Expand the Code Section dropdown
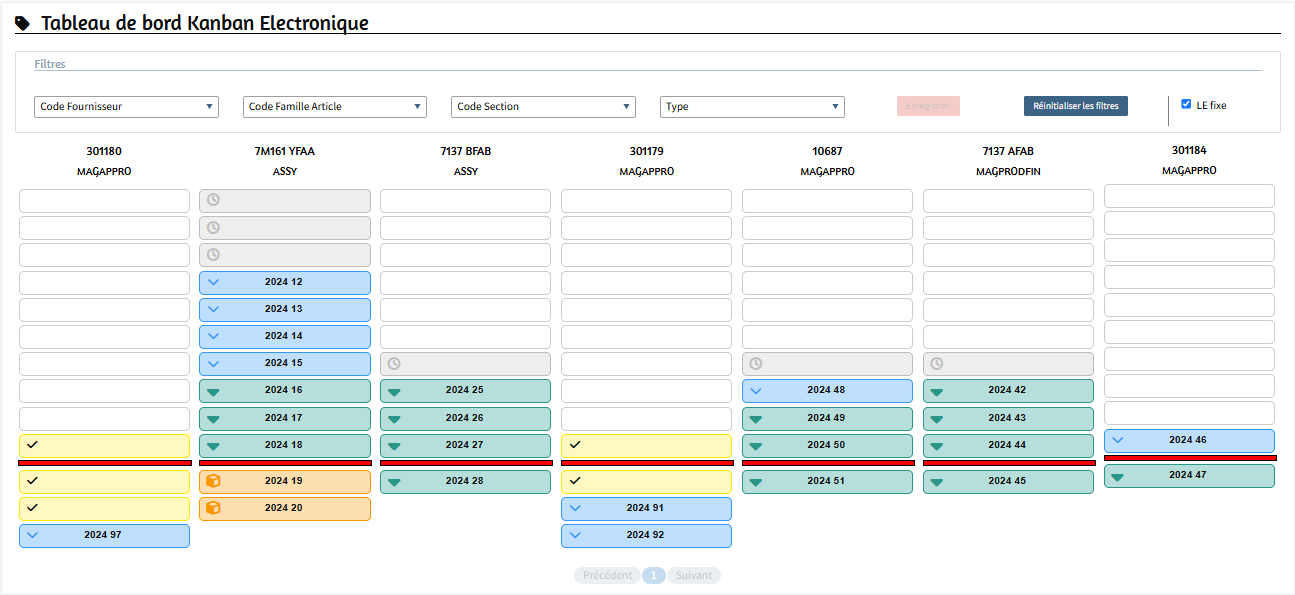The width and height of the screenshot is (1295, 595). coord(543,107)
